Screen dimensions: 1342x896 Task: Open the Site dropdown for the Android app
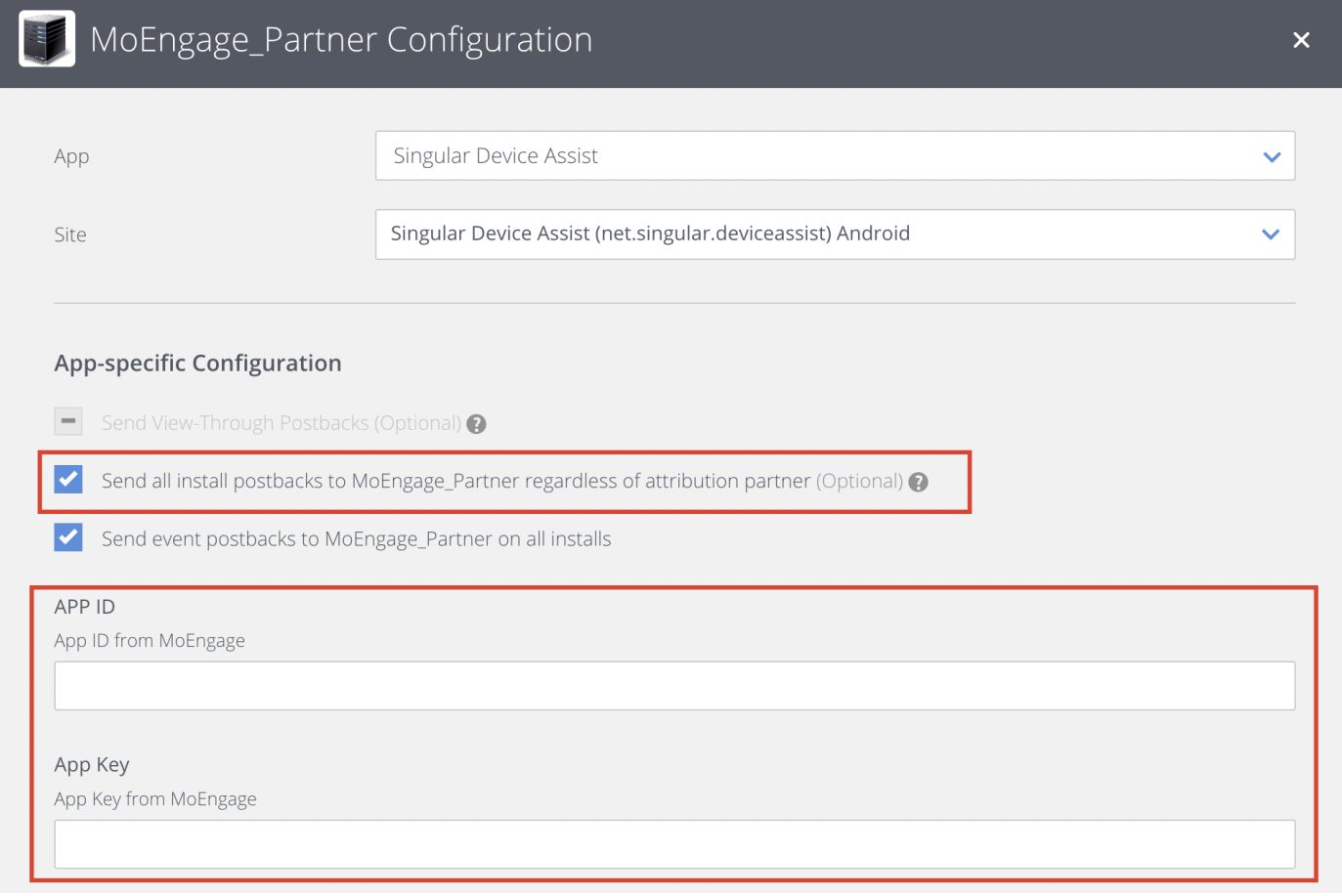pyautogui.click(x=835, y=235)
